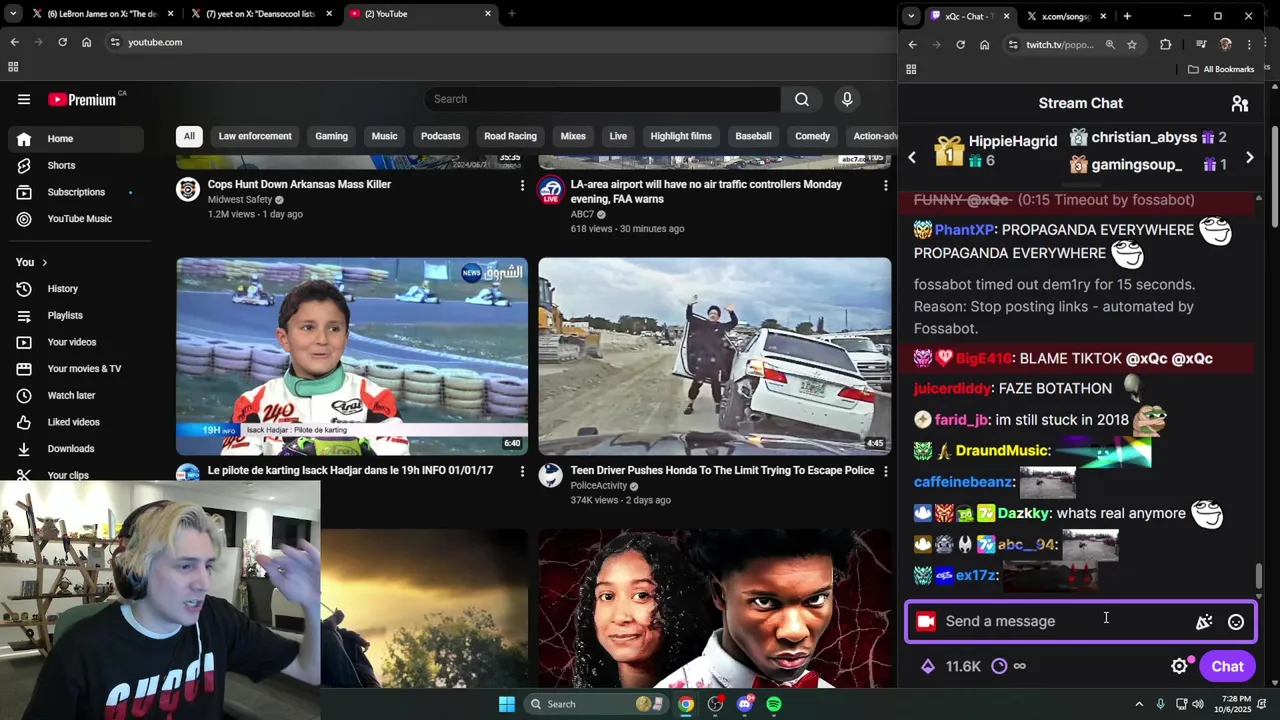Start voice search with microphone icon

(x=847, y=99)
